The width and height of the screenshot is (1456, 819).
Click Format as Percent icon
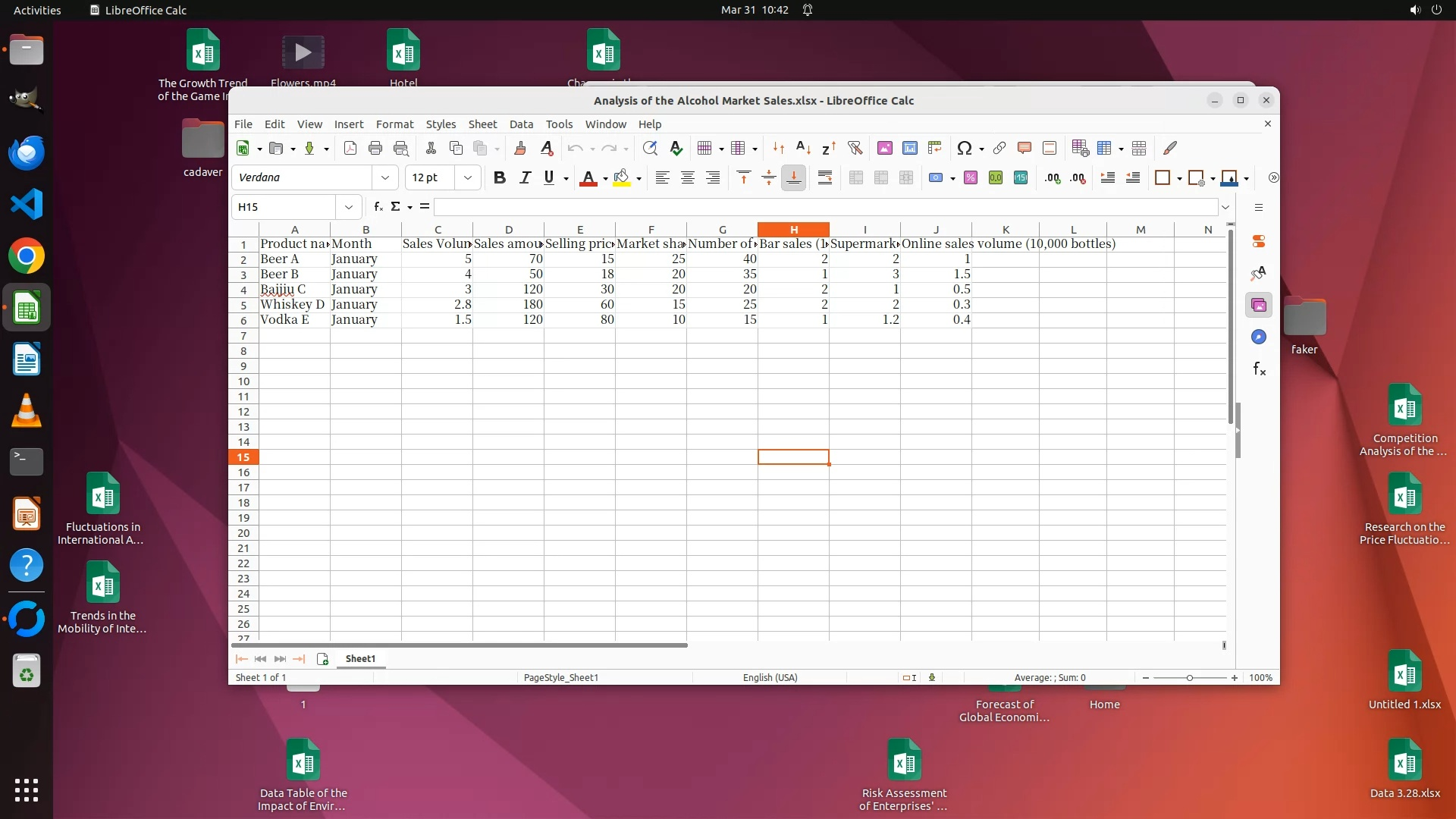970,177
